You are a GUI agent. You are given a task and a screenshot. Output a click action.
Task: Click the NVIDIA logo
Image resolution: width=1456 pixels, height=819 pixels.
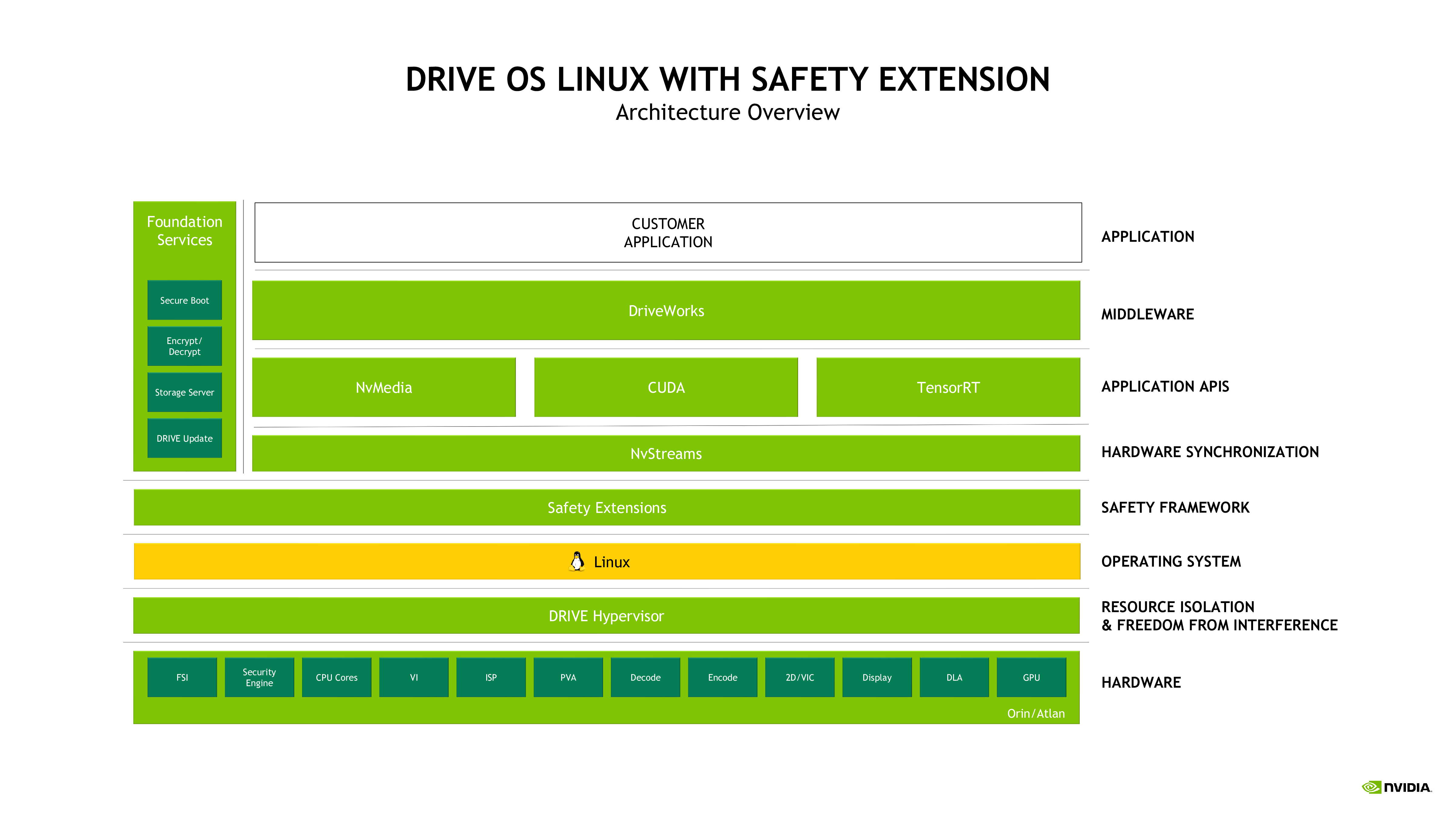point(1397,787)
